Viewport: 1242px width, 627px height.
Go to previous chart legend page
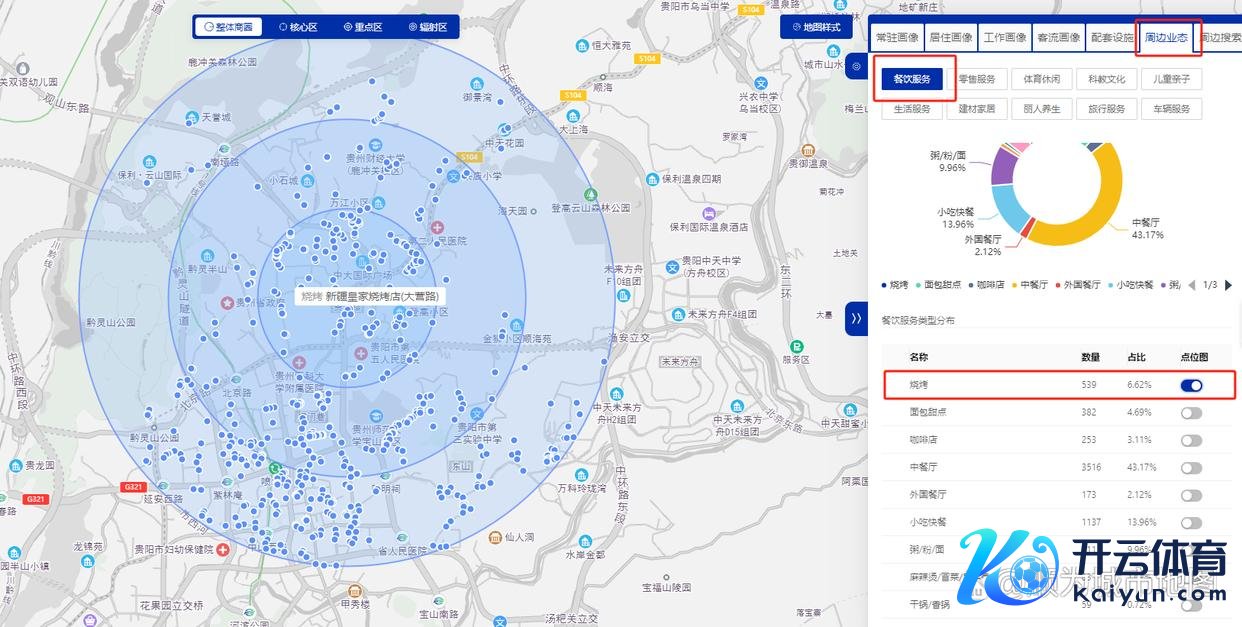[x=1191, y=285]
